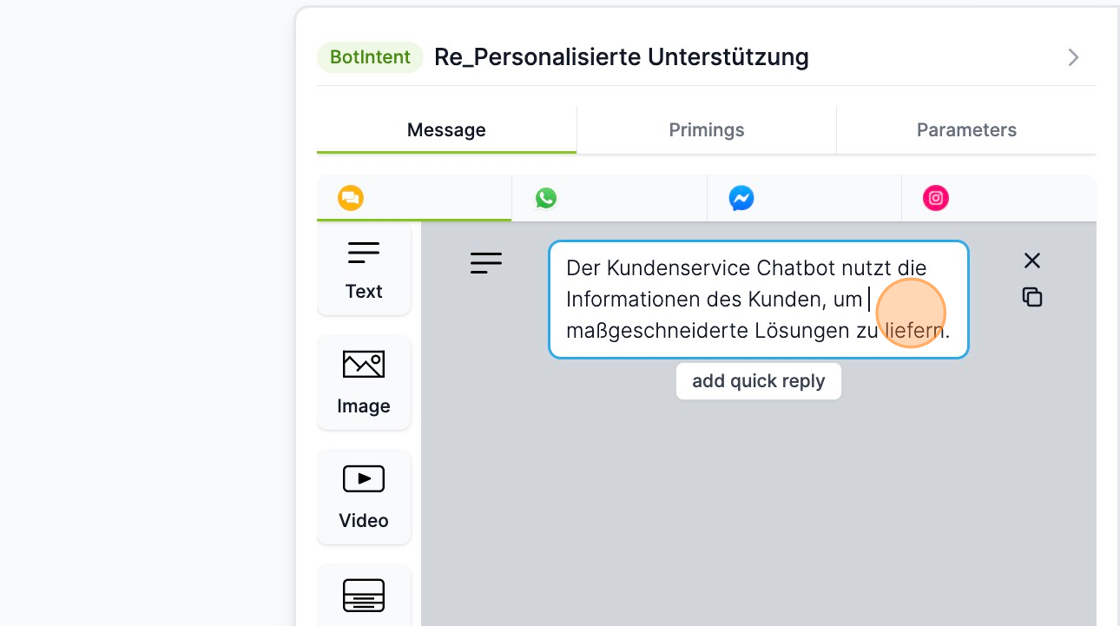Duplicate the message with copy icon
The width and height of the screenshot is (1120, 626).
[x=1032, y=297]
